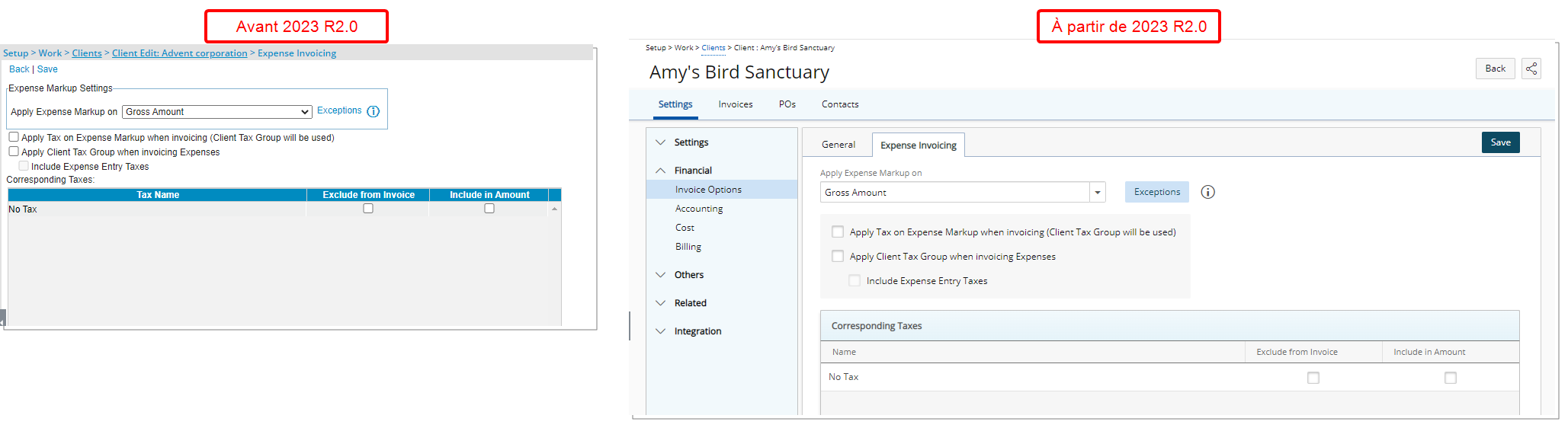The image size is (1568, 428).
Task: Enable Apply Tax on Expense Markup in new layout
Action: (x=838, y=232)
